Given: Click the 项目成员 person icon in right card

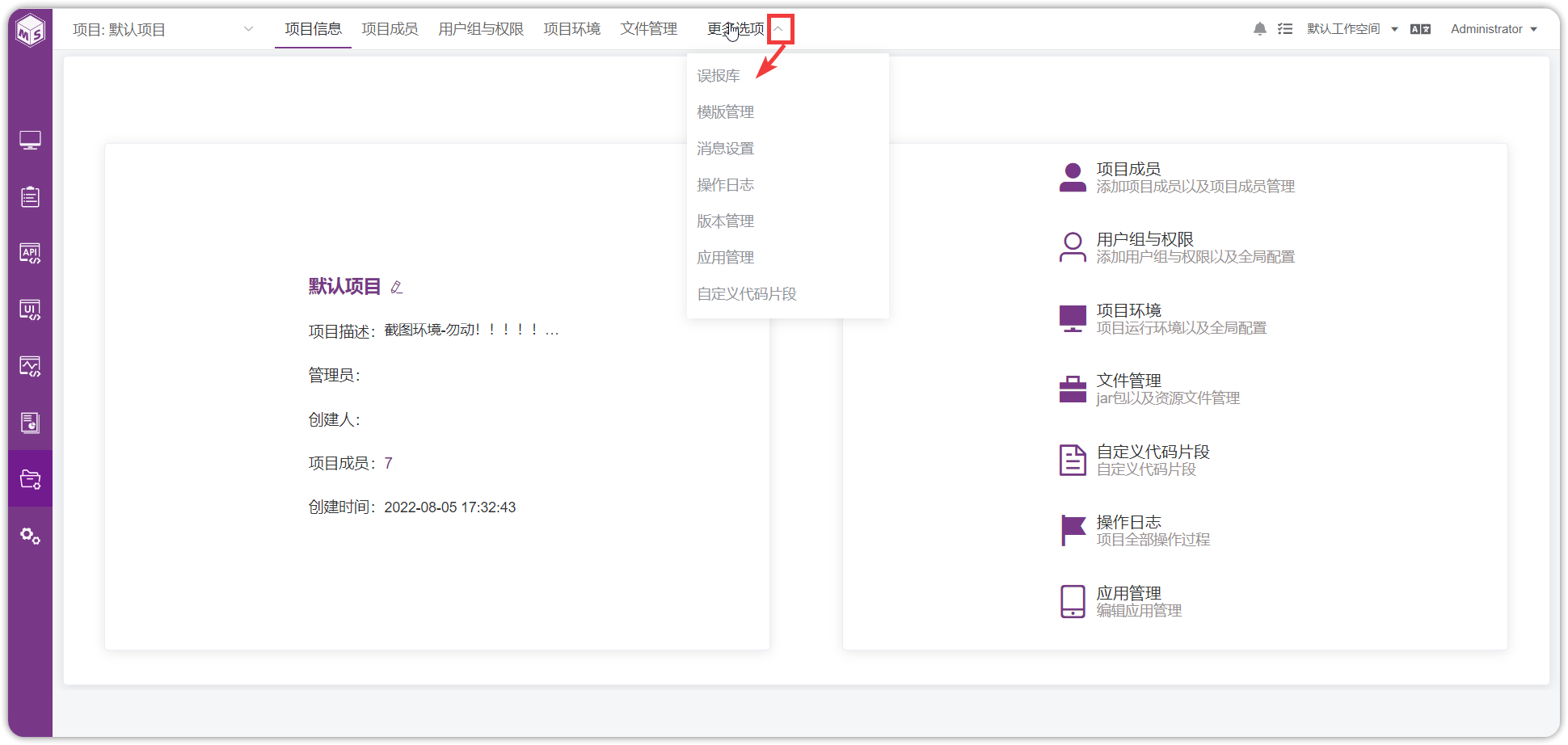Looking at the screenshot, I should (x=1073, y=177).
